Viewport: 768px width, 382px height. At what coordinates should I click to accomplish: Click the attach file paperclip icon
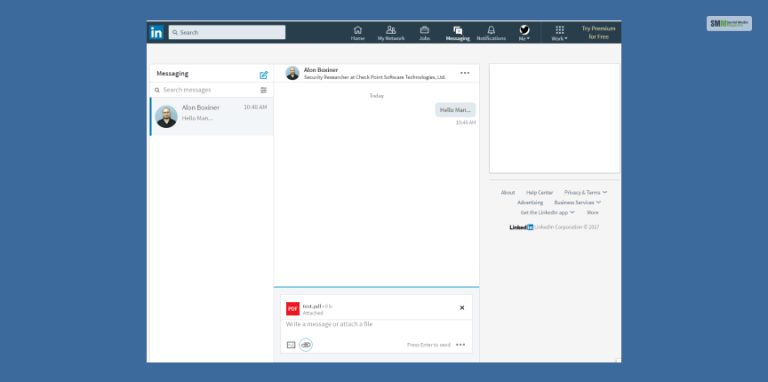pyautogui.click(x=306, y=345)
